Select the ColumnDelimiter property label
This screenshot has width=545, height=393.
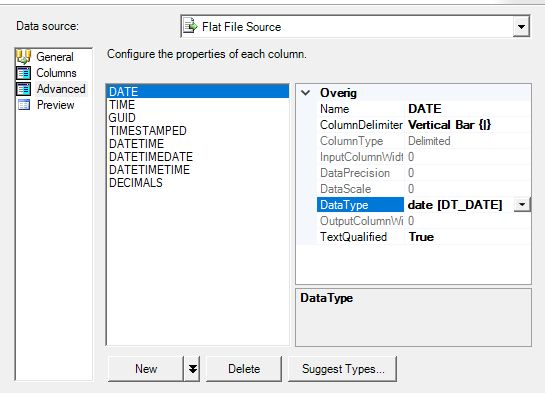pyautogui.click(x=361, y=125)
